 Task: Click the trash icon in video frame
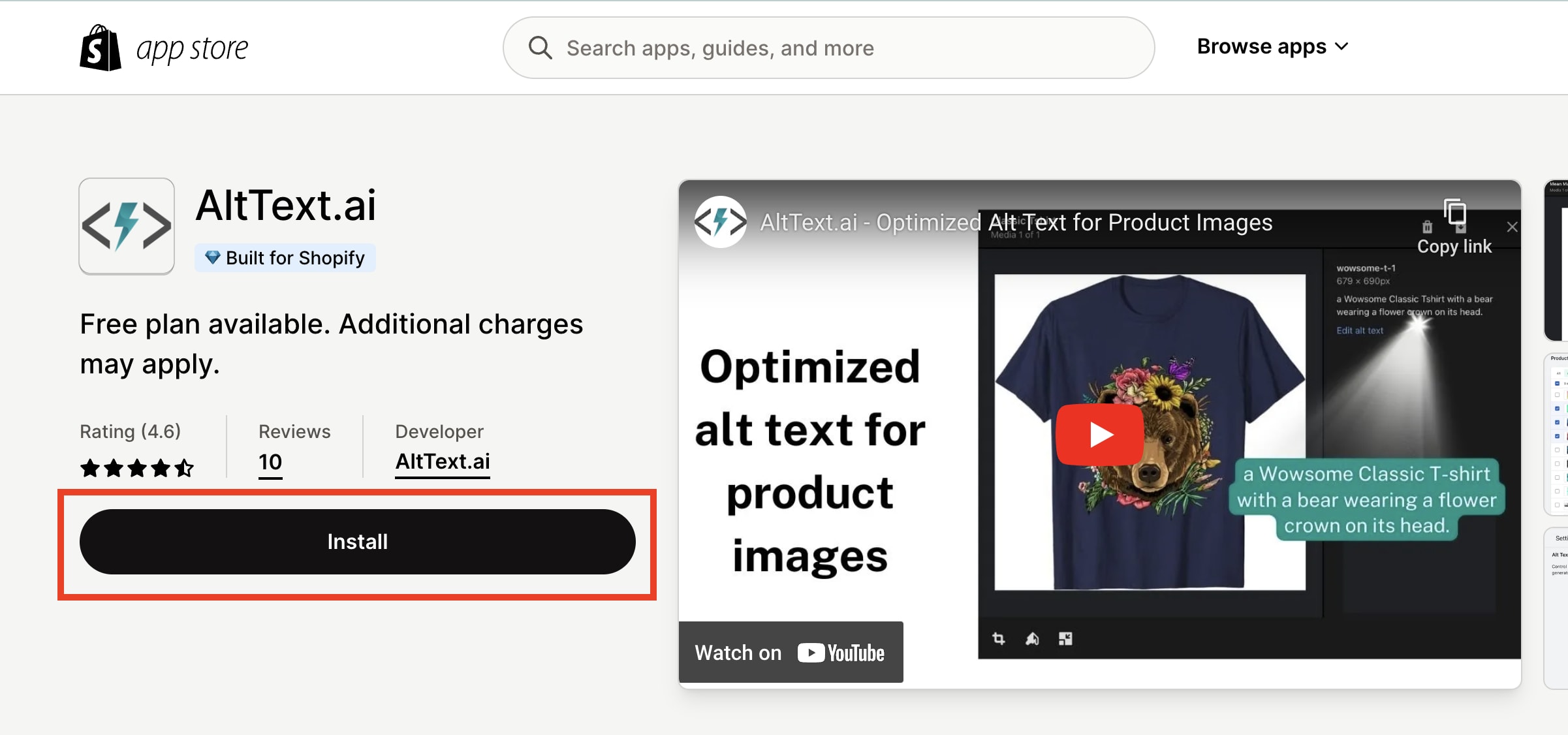[x=1427, y=227]
